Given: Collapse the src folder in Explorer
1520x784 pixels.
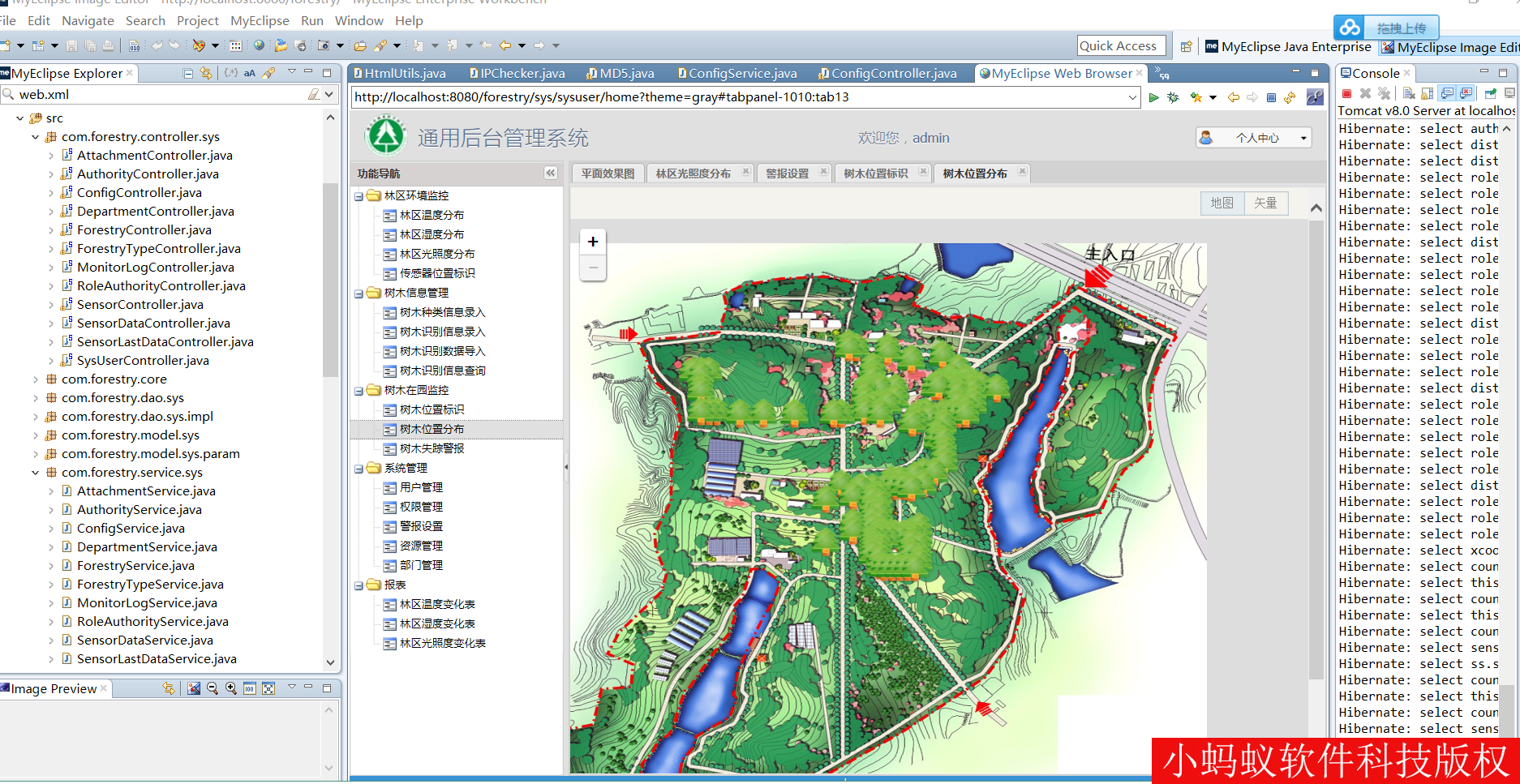Looking at the screenshot, I should (x=20, y=118).
